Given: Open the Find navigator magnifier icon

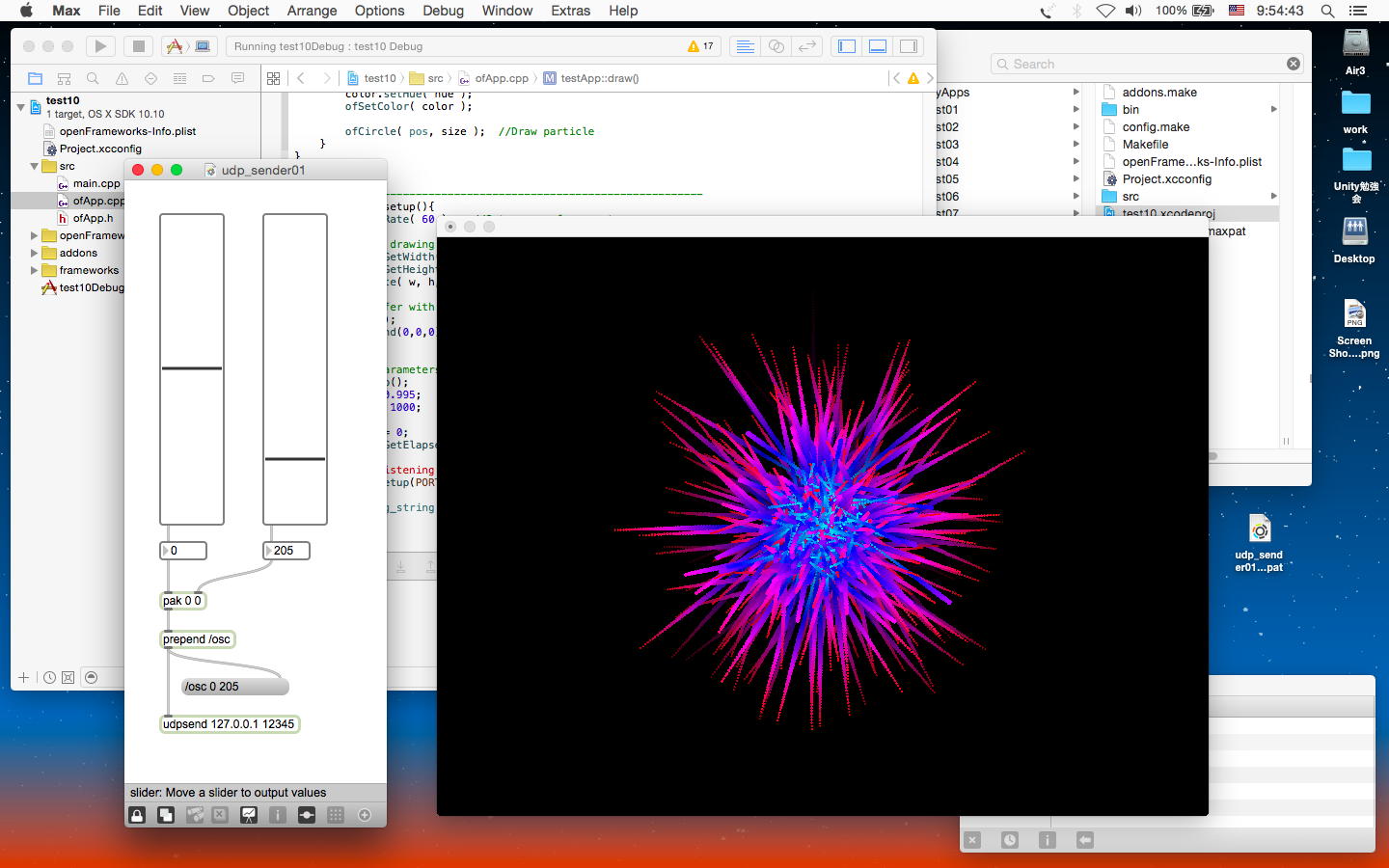Looking at the screenshot, I should click(93, 78).
